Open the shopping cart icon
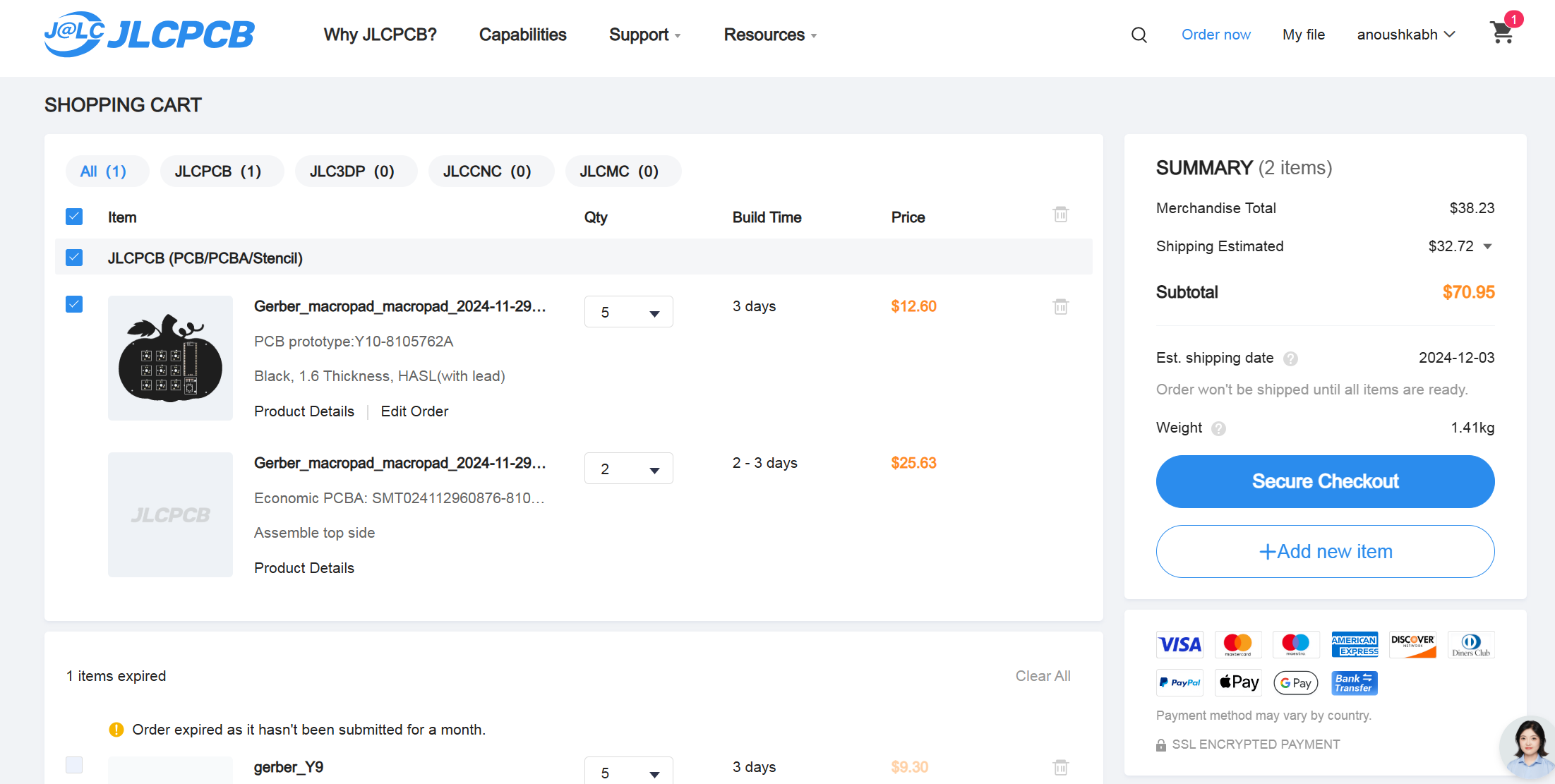Screen dimensions: 1555x784 tap(1501, 32)
